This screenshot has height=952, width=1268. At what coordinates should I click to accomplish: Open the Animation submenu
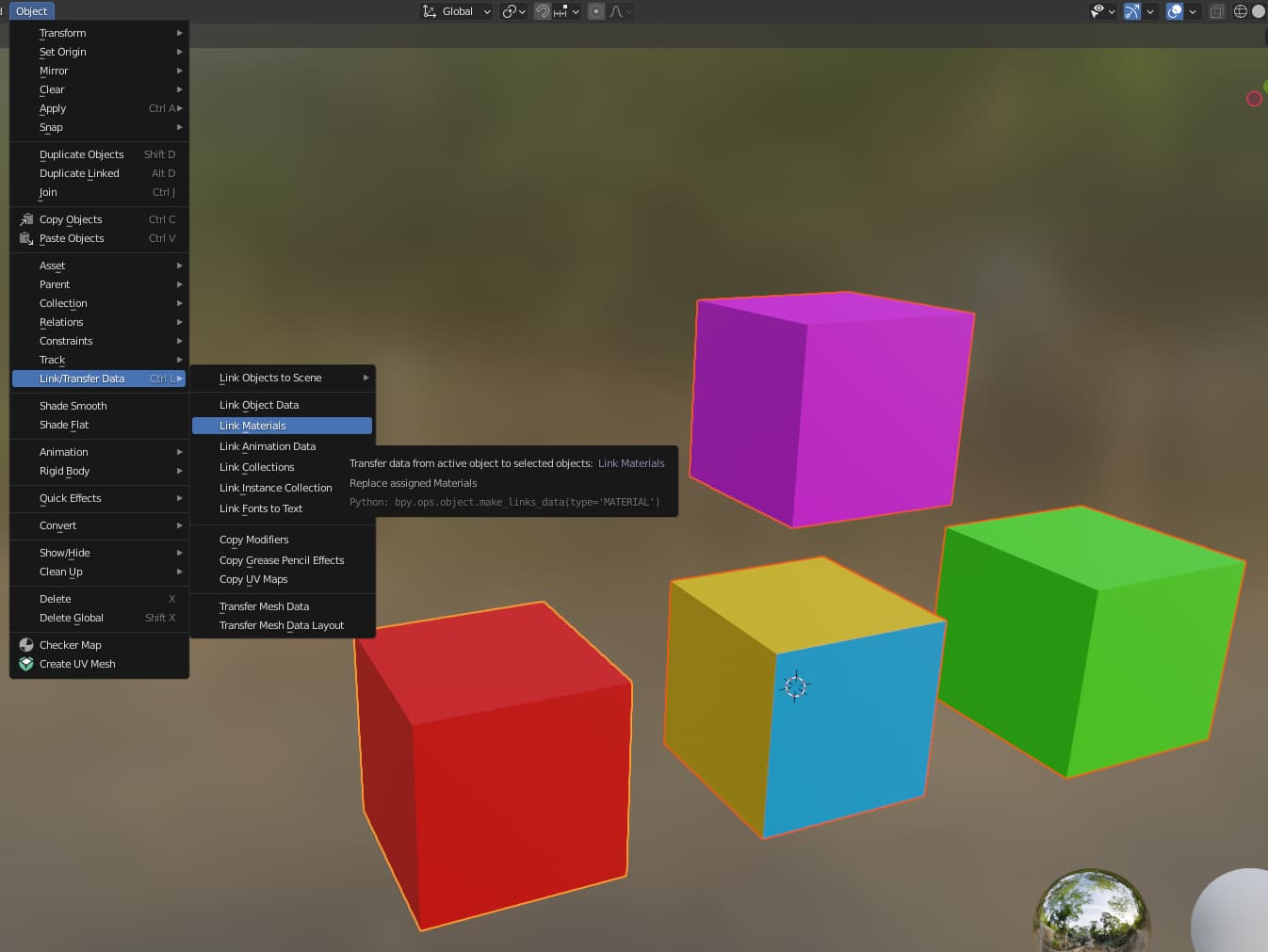[99, 452]
